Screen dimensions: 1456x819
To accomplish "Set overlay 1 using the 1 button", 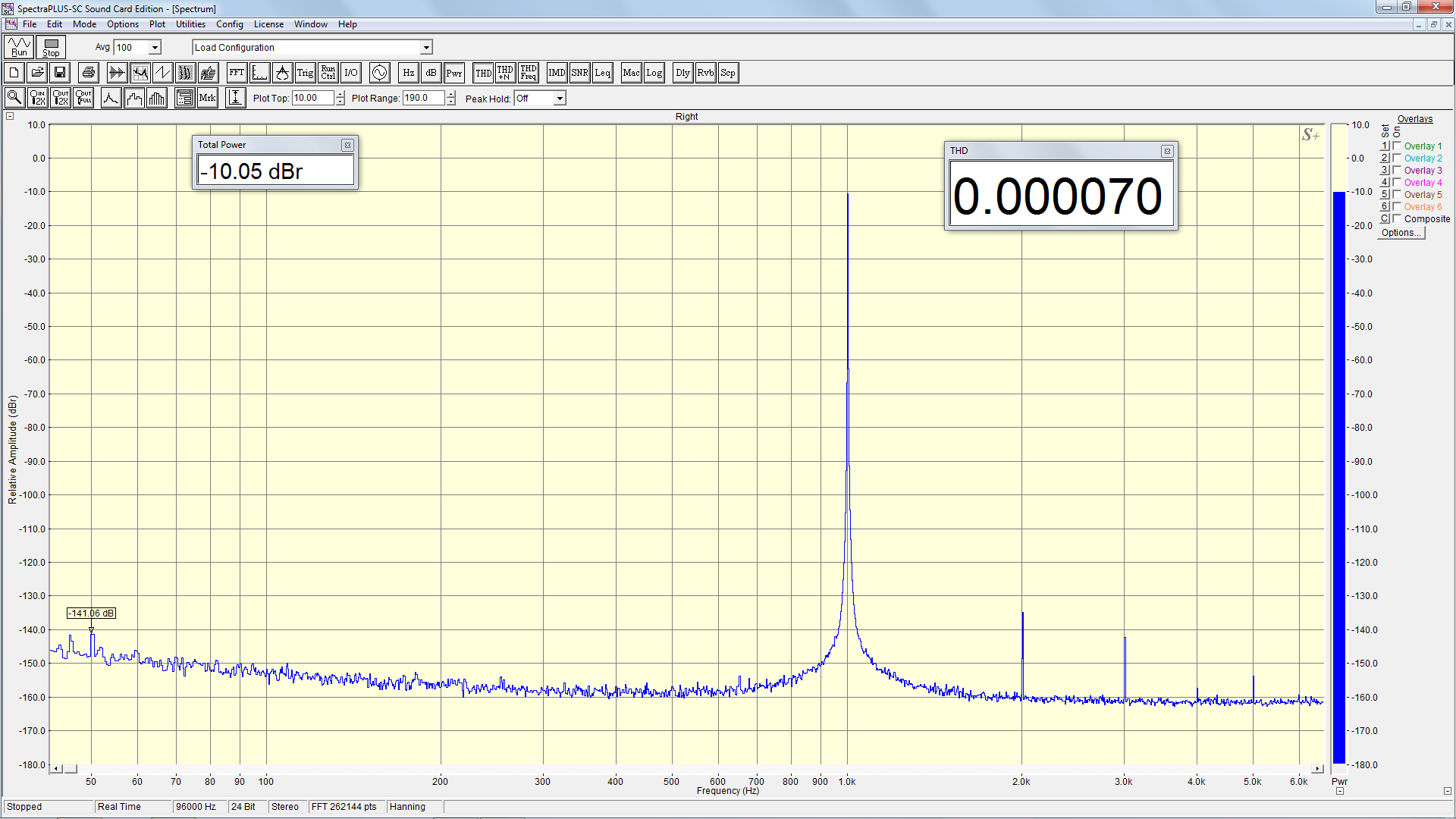I will coord(1385,146).
